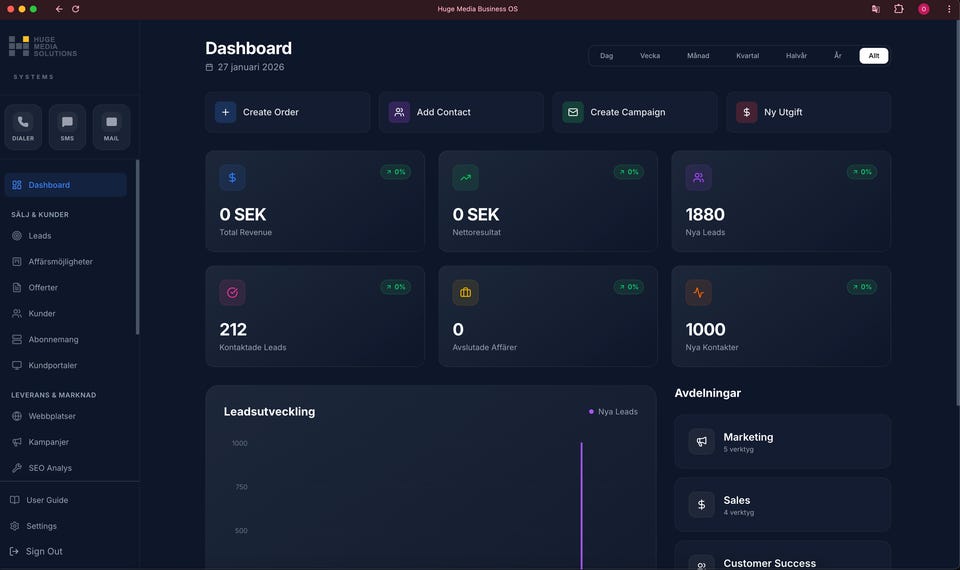The image size is (960, 570).
Task: Open the Mail tool
Action: tap(111, 127)
